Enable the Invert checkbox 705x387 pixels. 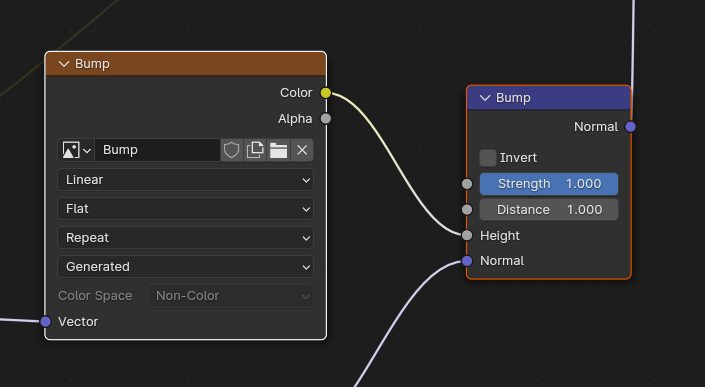tap(488, 158)
